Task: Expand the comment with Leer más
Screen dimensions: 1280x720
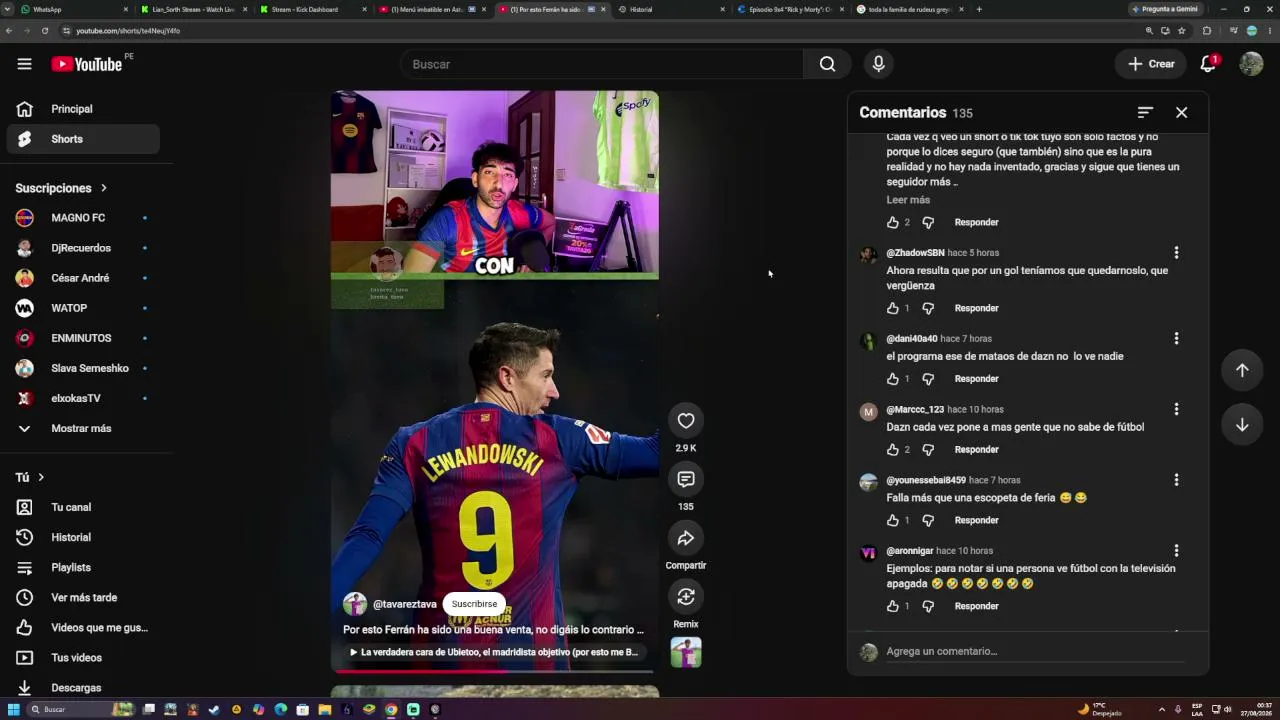Action: pos(908,200)
